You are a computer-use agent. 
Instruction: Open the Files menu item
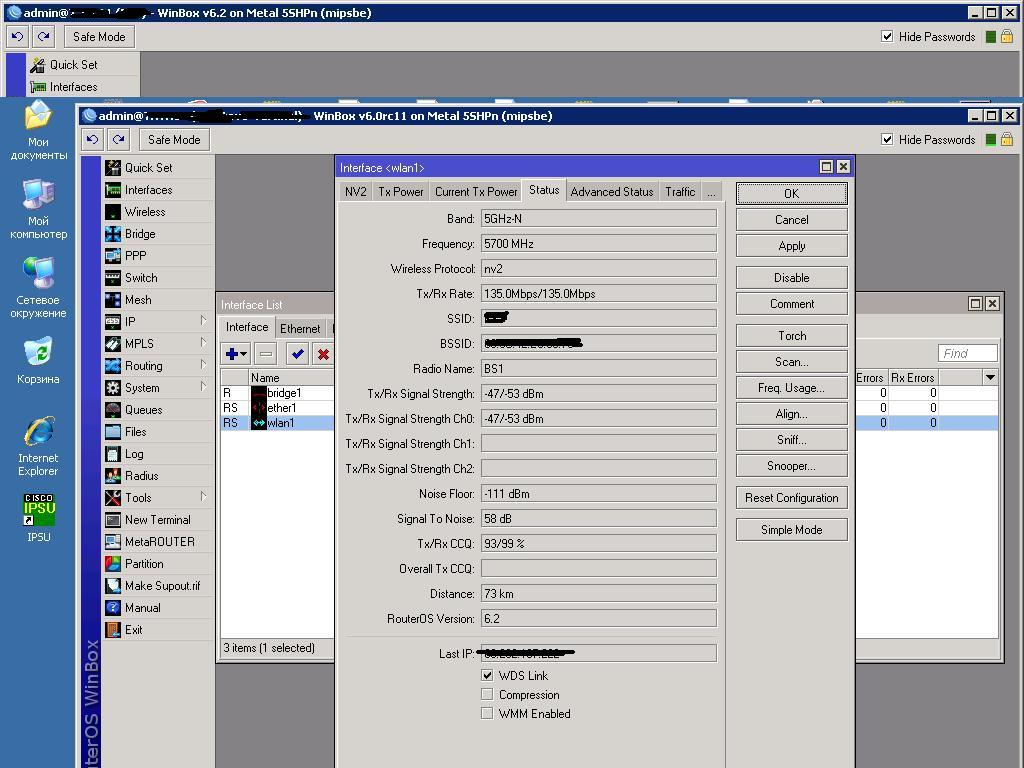coord(158,432)
